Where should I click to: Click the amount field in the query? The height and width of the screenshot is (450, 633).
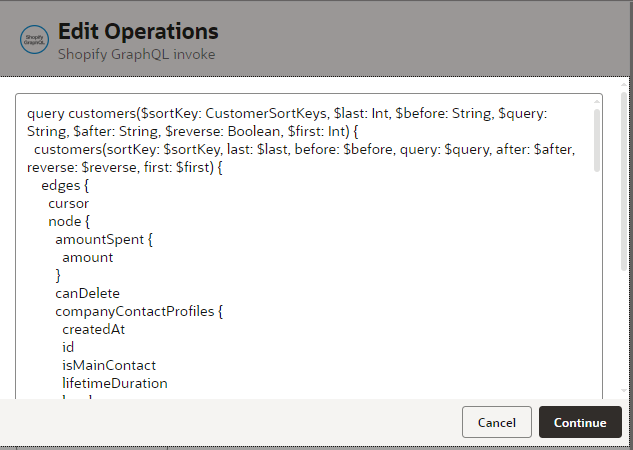(87, 257)
